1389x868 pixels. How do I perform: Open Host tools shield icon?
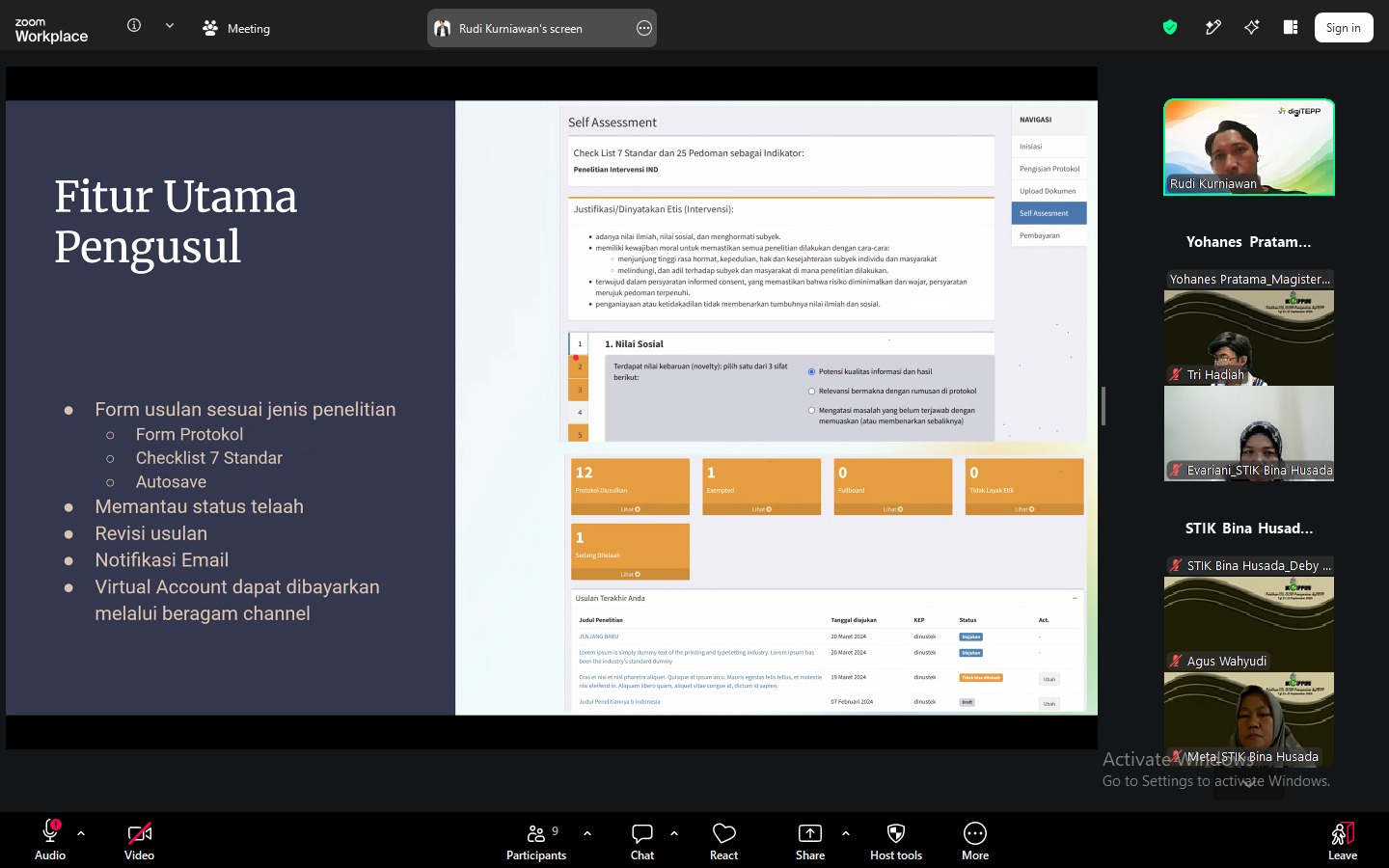tap(896, 833)
